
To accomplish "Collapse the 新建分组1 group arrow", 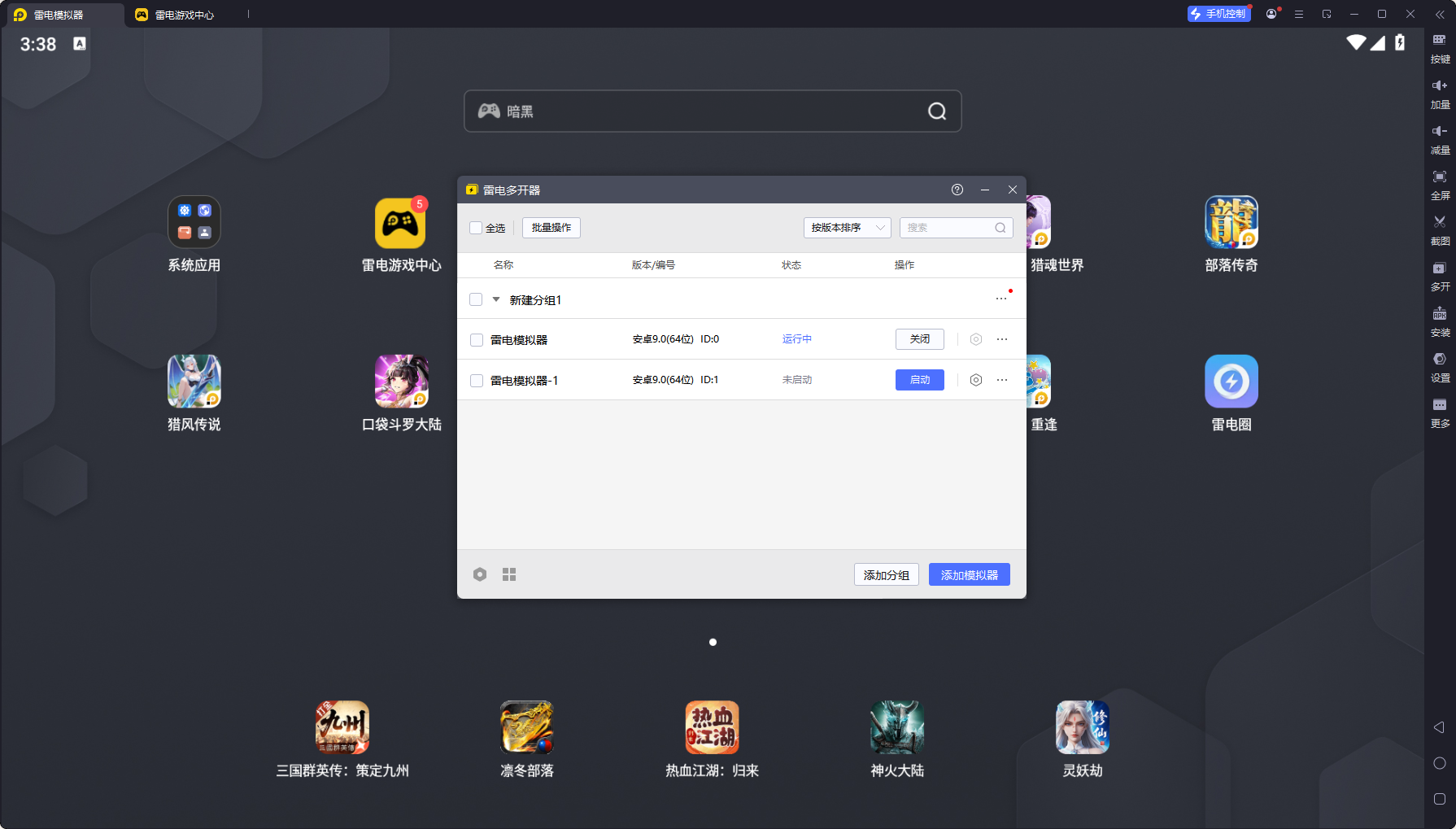I will pyautogui.click(x=496, y=299).
